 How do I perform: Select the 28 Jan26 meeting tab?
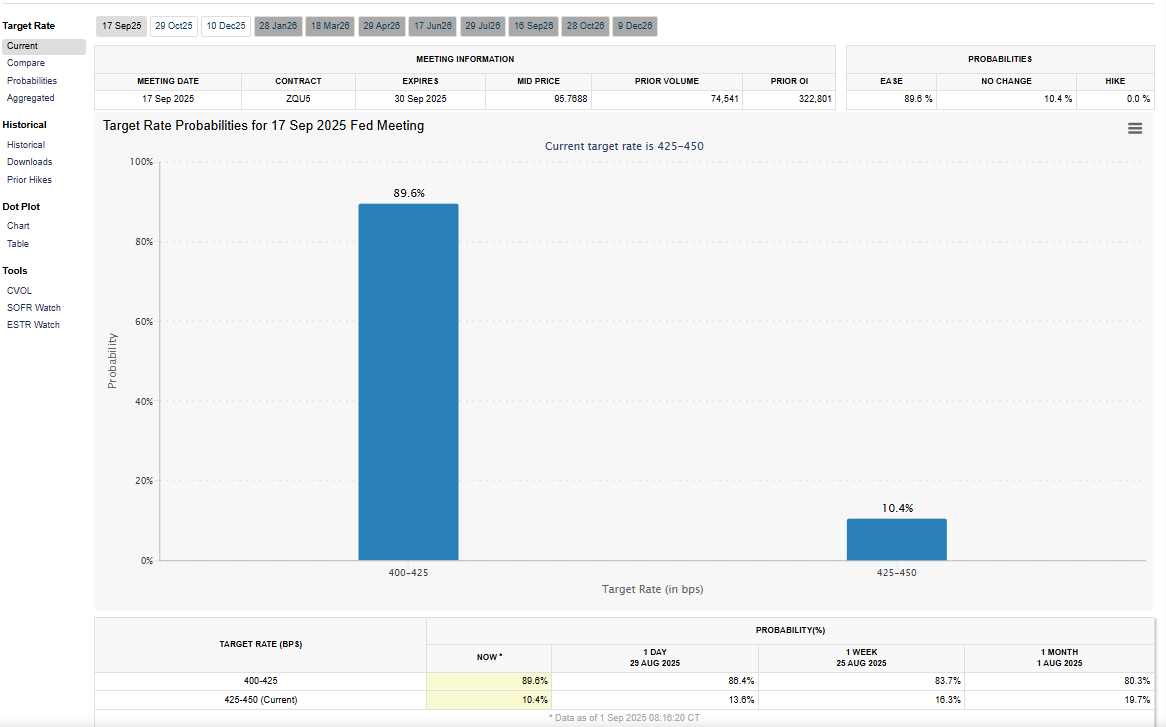point(278,26)
